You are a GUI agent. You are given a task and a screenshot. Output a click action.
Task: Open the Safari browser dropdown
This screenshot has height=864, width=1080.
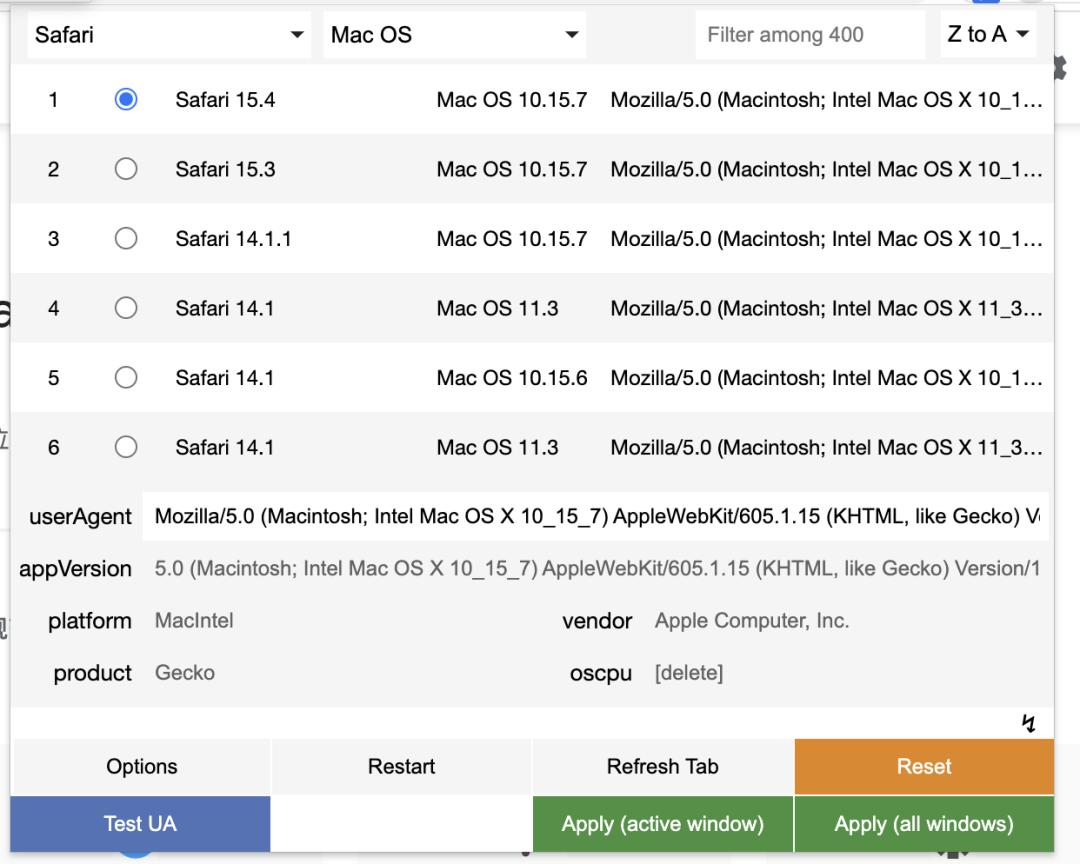coord(168,35)
